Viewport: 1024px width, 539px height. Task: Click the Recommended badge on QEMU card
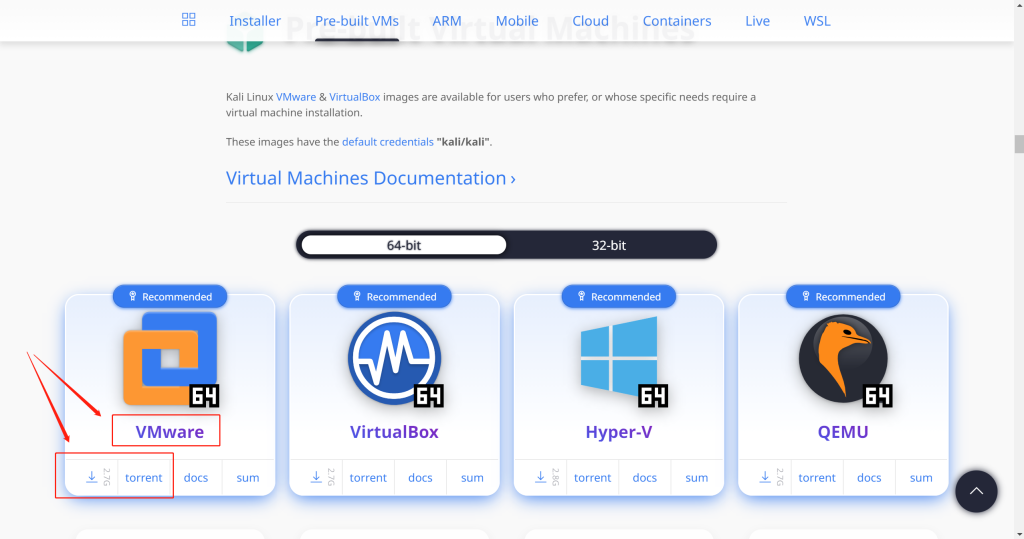pyautogui.click(x=843, y=297)
